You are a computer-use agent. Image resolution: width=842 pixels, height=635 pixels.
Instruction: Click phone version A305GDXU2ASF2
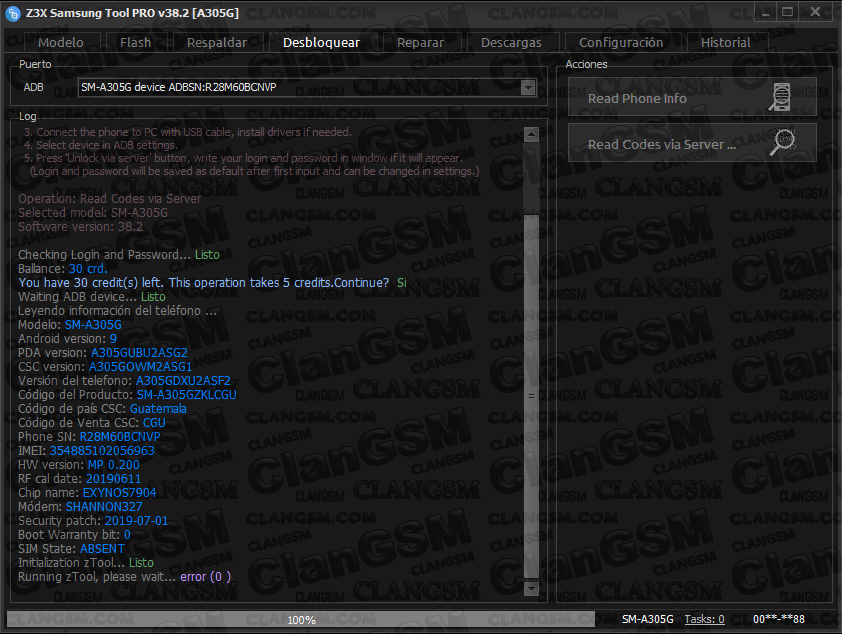183,381
